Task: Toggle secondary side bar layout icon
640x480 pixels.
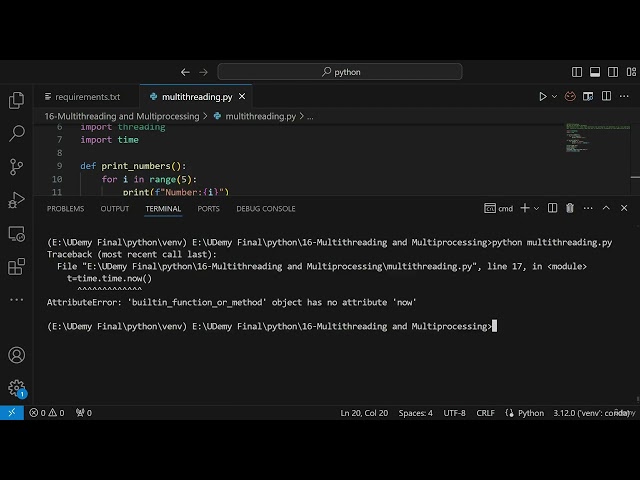Action: click(613, 72)
